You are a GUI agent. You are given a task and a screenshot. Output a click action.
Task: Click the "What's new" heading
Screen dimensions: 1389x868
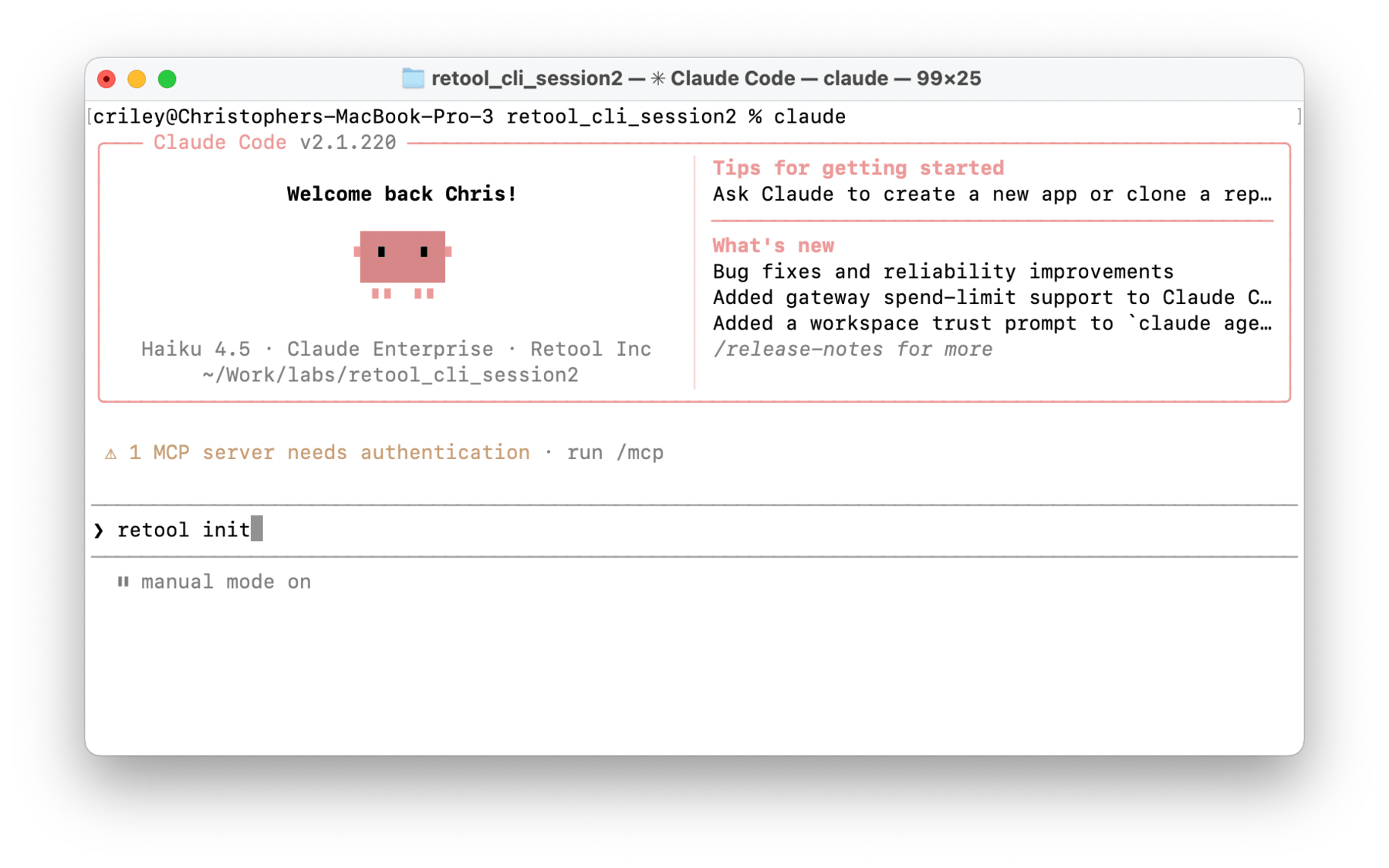pyautogui.click(x=773, y=245)
